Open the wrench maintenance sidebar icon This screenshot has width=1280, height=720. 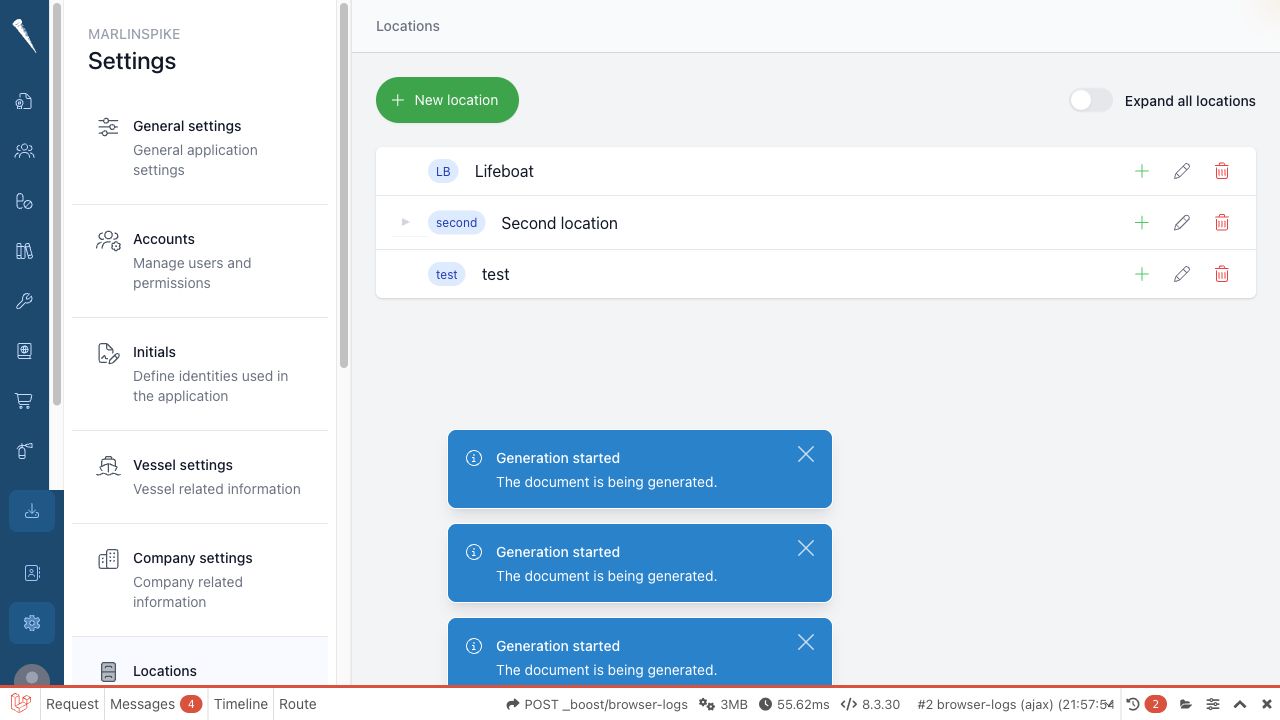pos(24,301)
